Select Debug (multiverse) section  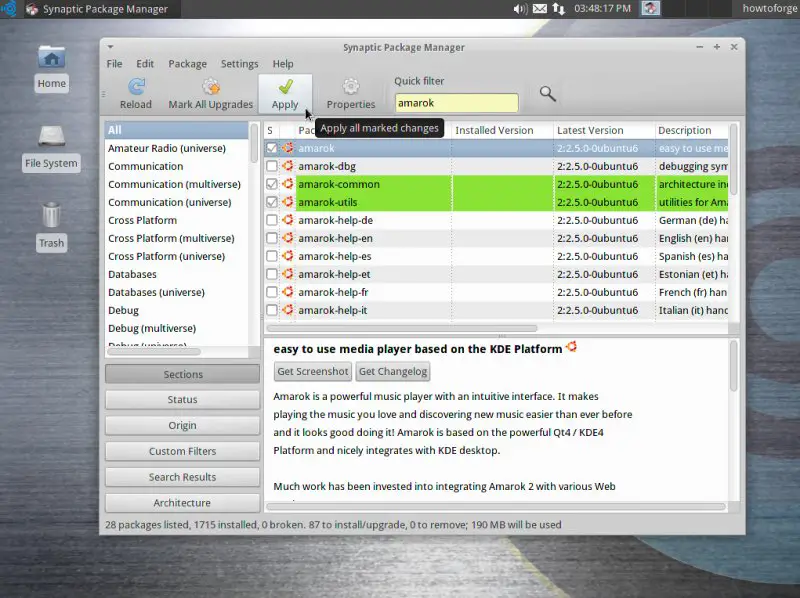tap(177, 328)
